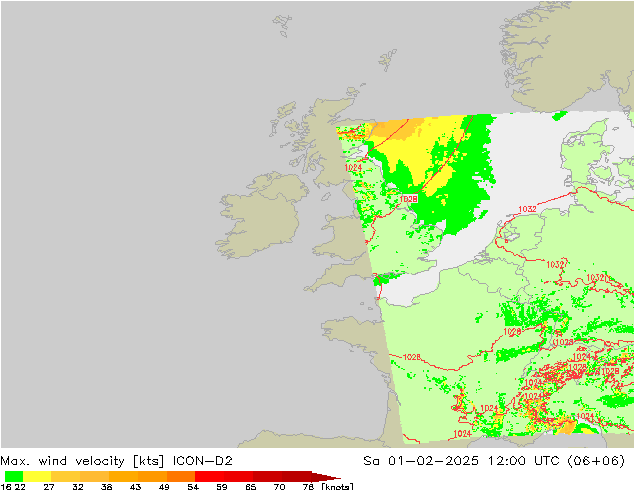Click the legend value '70'
This screenshot has height=490, width=634.
279,486
